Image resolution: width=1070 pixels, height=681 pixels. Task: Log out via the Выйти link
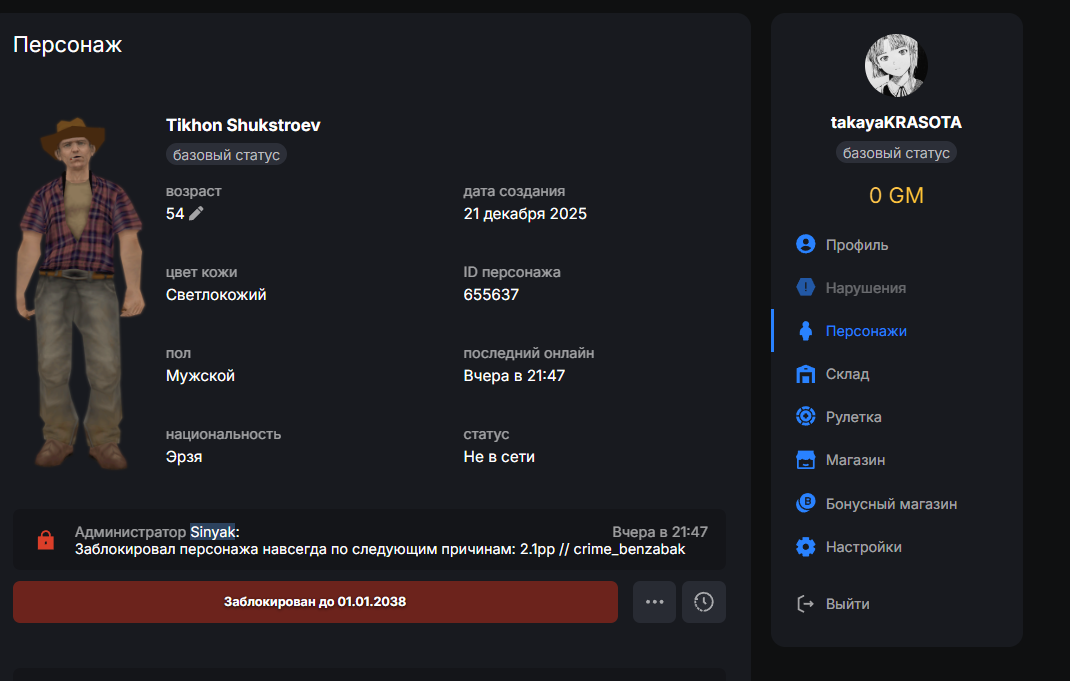(x=846, y=604)
